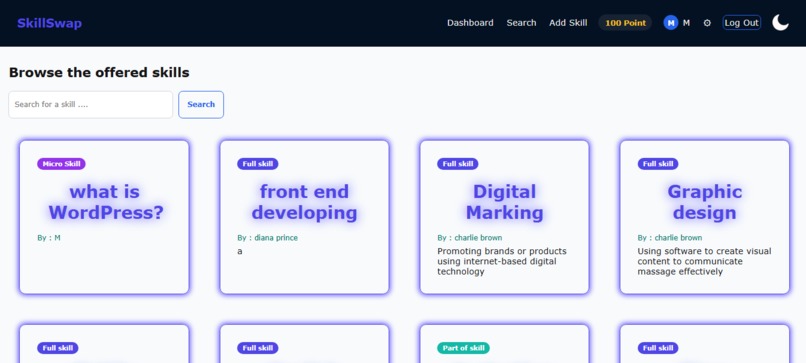The width and height of the screenshot is (806, 363).
Task: Click the Graphic design description text
Action: point(704,261)
